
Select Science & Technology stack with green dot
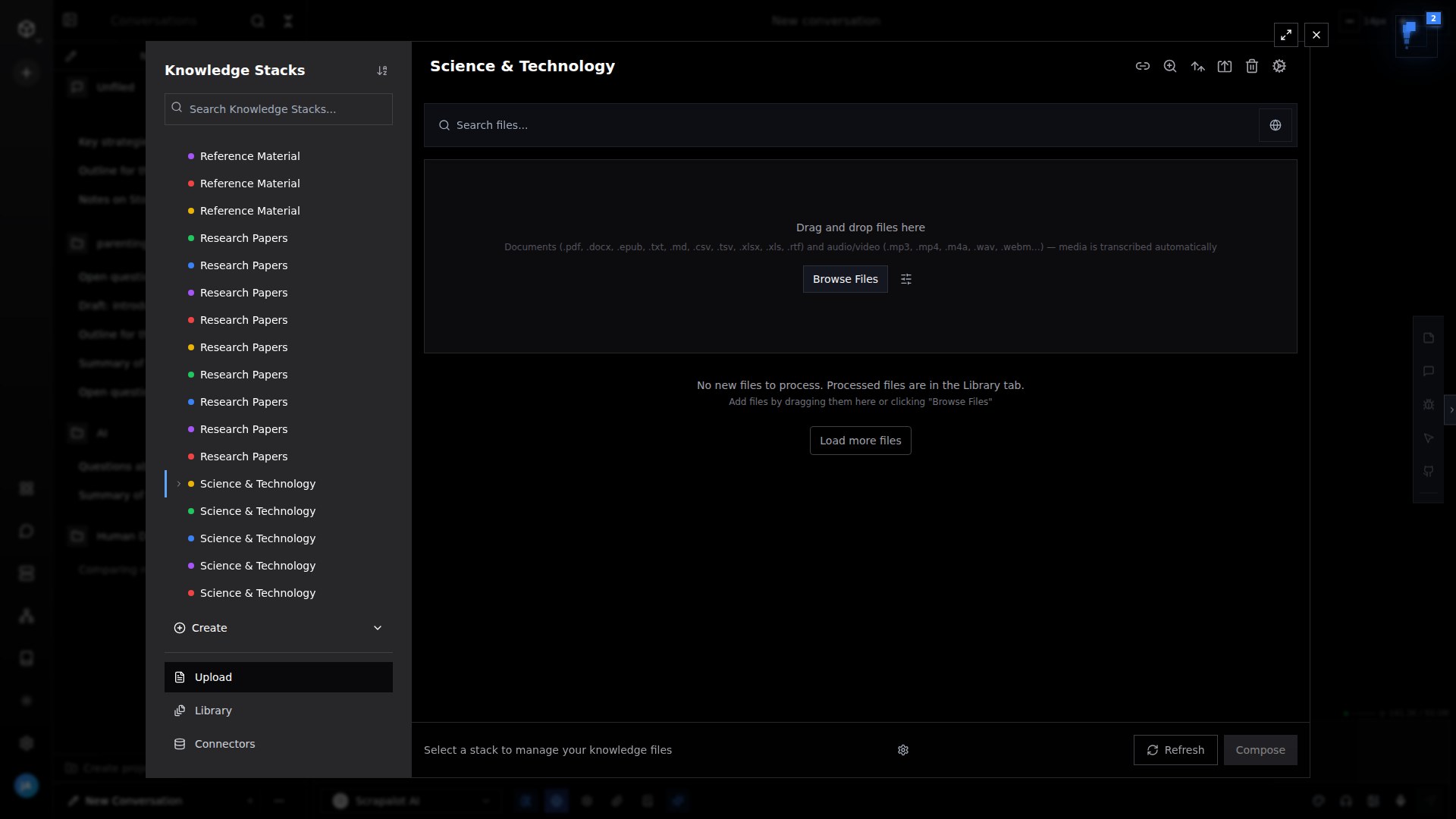tap(278, 511)
